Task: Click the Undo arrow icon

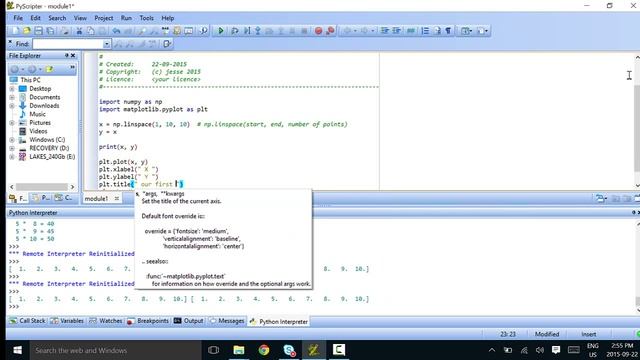Action: coord(116,31)
